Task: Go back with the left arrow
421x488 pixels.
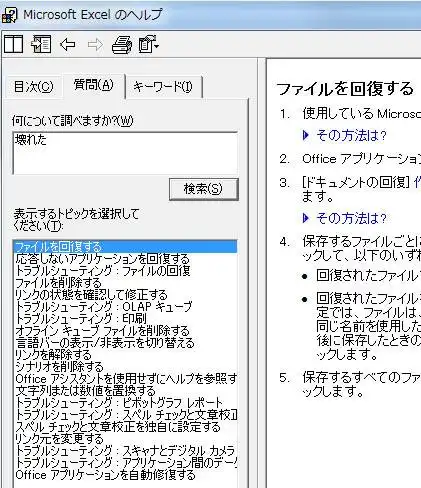Action: pyautogui.click(x=68, y=44)
